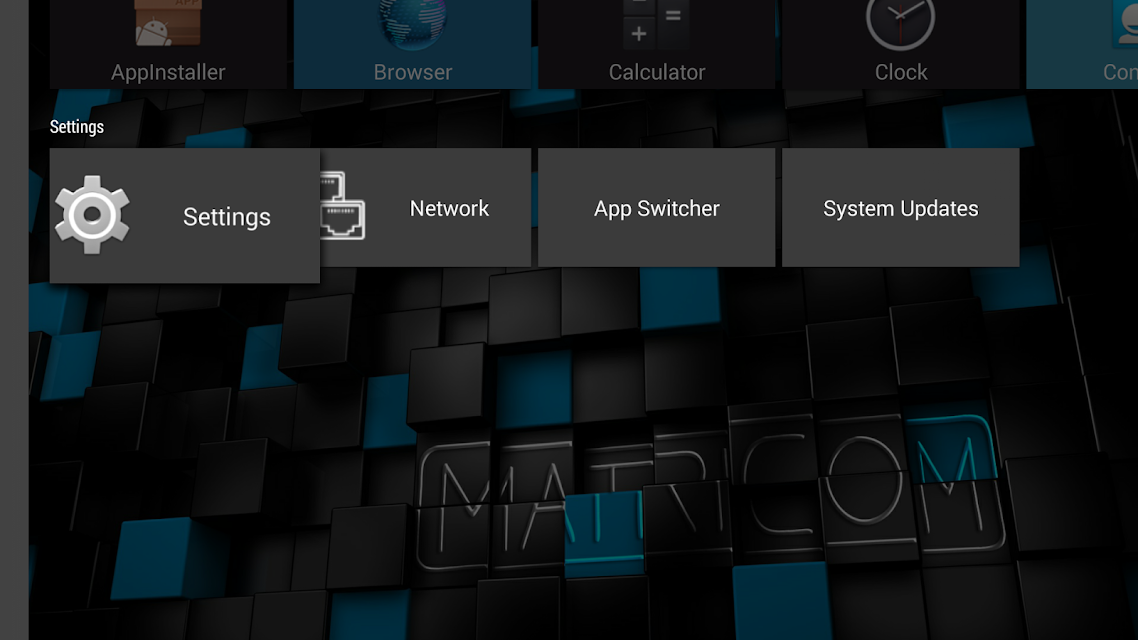Image resolution: width=1138 pixels, height=640 pixels.
Task: Open the Network tile
Action: 425,208
